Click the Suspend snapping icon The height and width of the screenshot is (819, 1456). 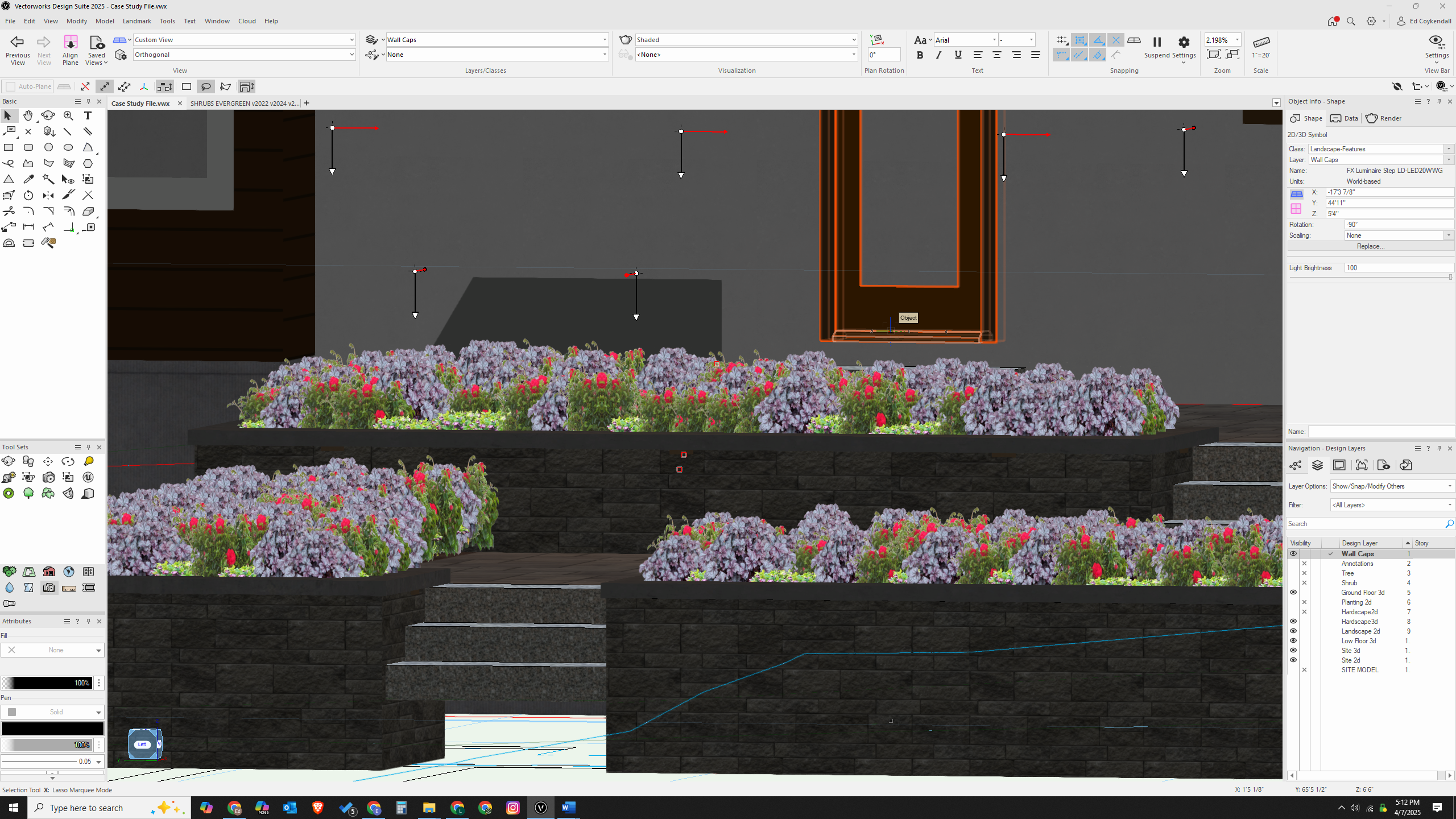click(1156, 42)
